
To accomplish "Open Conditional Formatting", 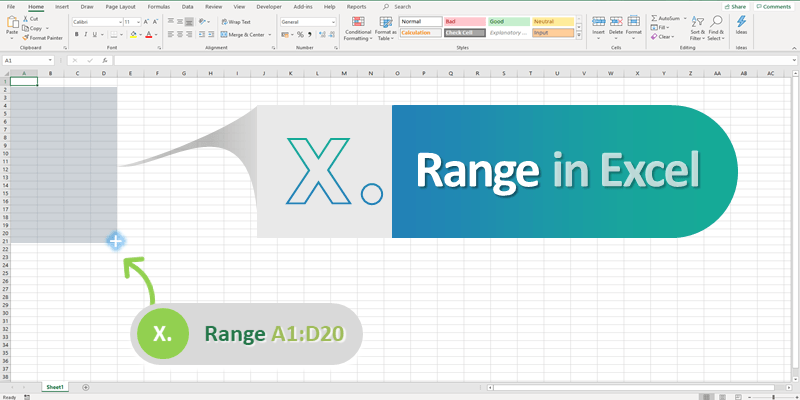I will (358, 29).
